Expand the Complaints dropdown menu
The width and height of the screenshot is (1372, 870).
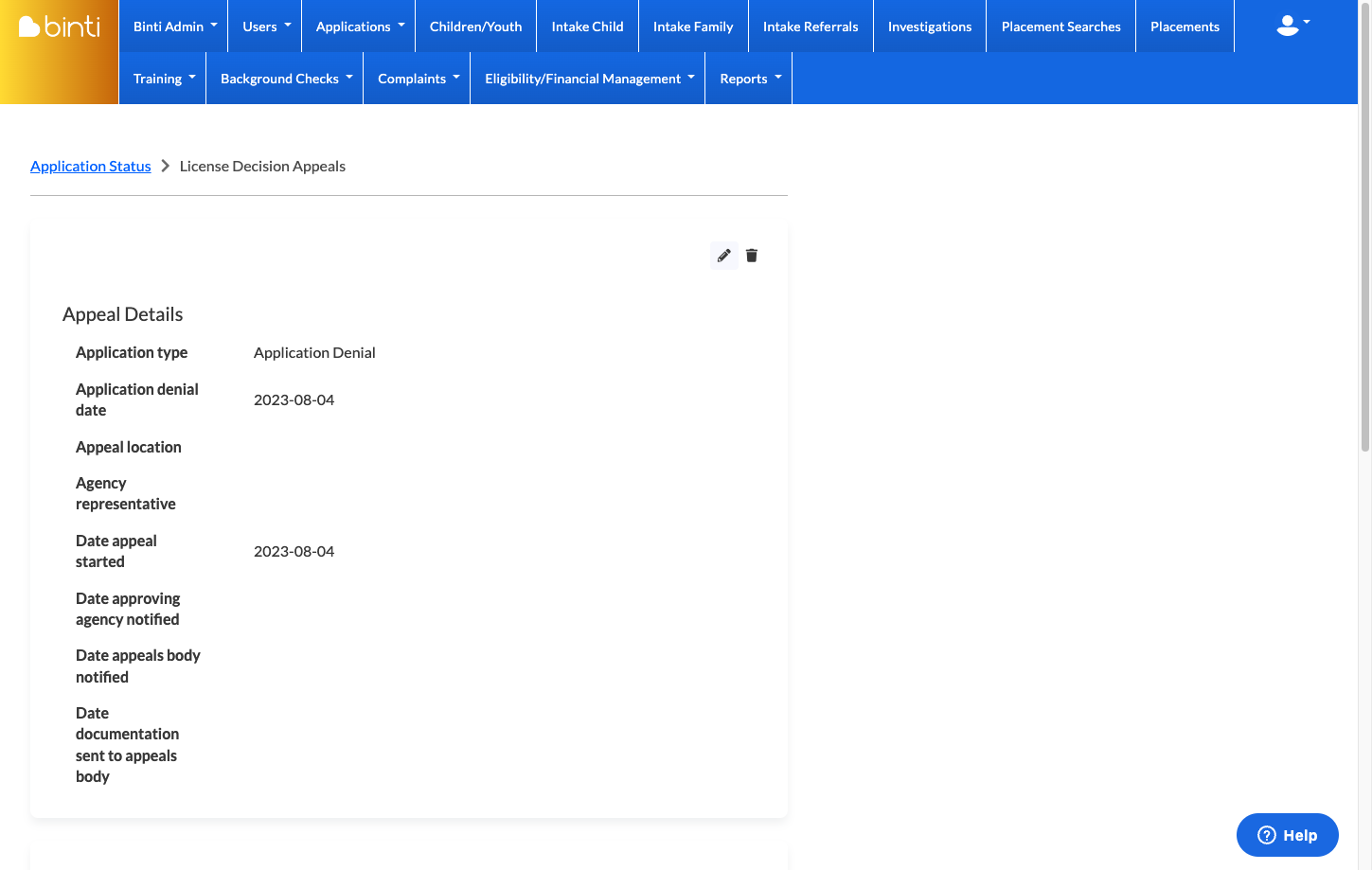[419, 79]
